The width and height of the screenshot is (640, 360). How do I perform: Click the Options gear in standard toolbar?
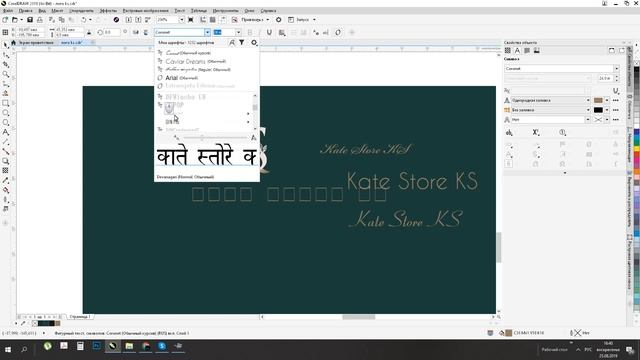click(278, 20)
